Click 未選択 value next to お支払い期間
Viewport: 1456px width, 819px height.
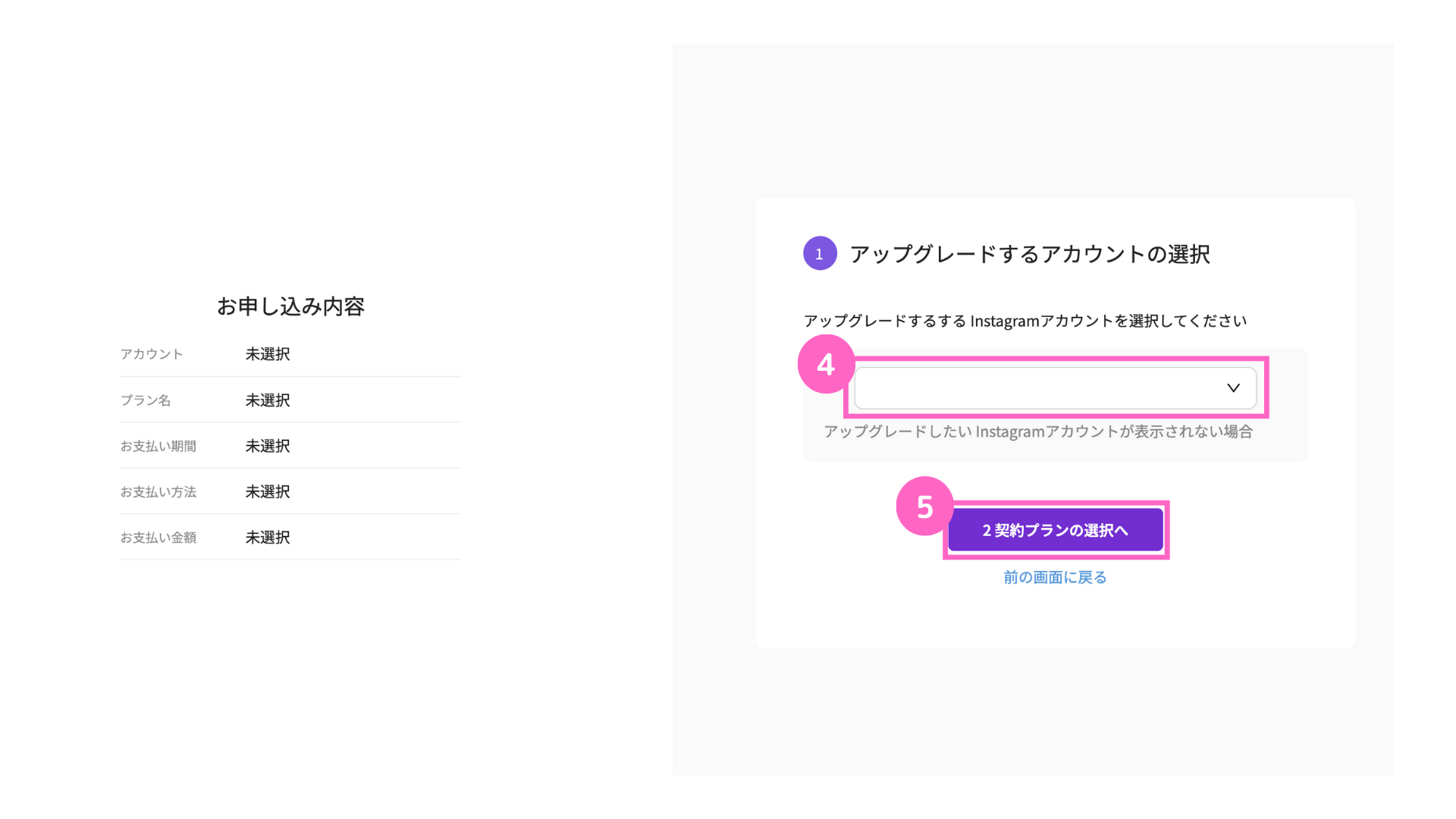tap(268, 446)
